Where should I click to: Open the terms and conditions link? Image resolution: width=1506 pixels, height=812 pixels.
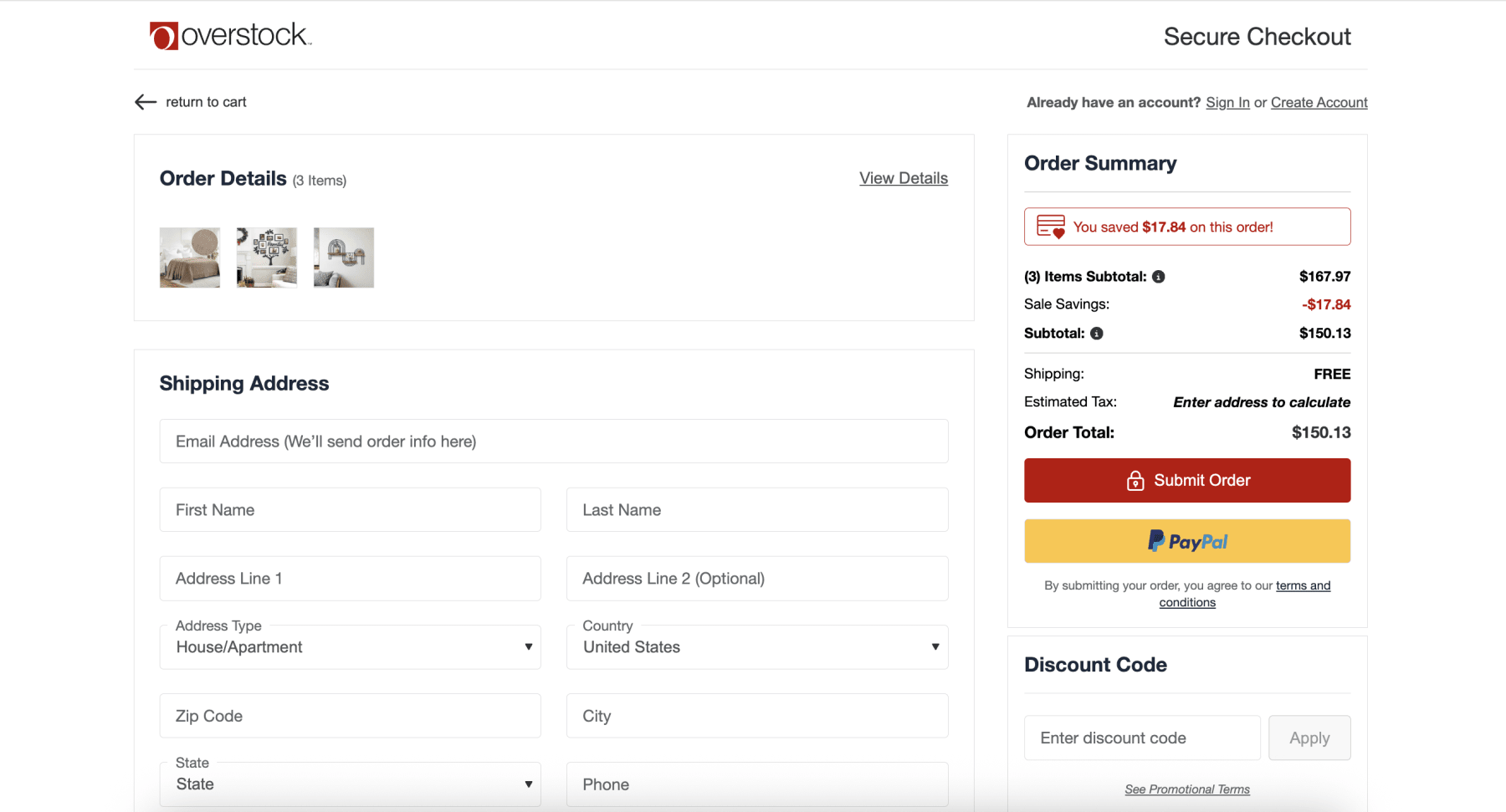[x=1303, y=585]
